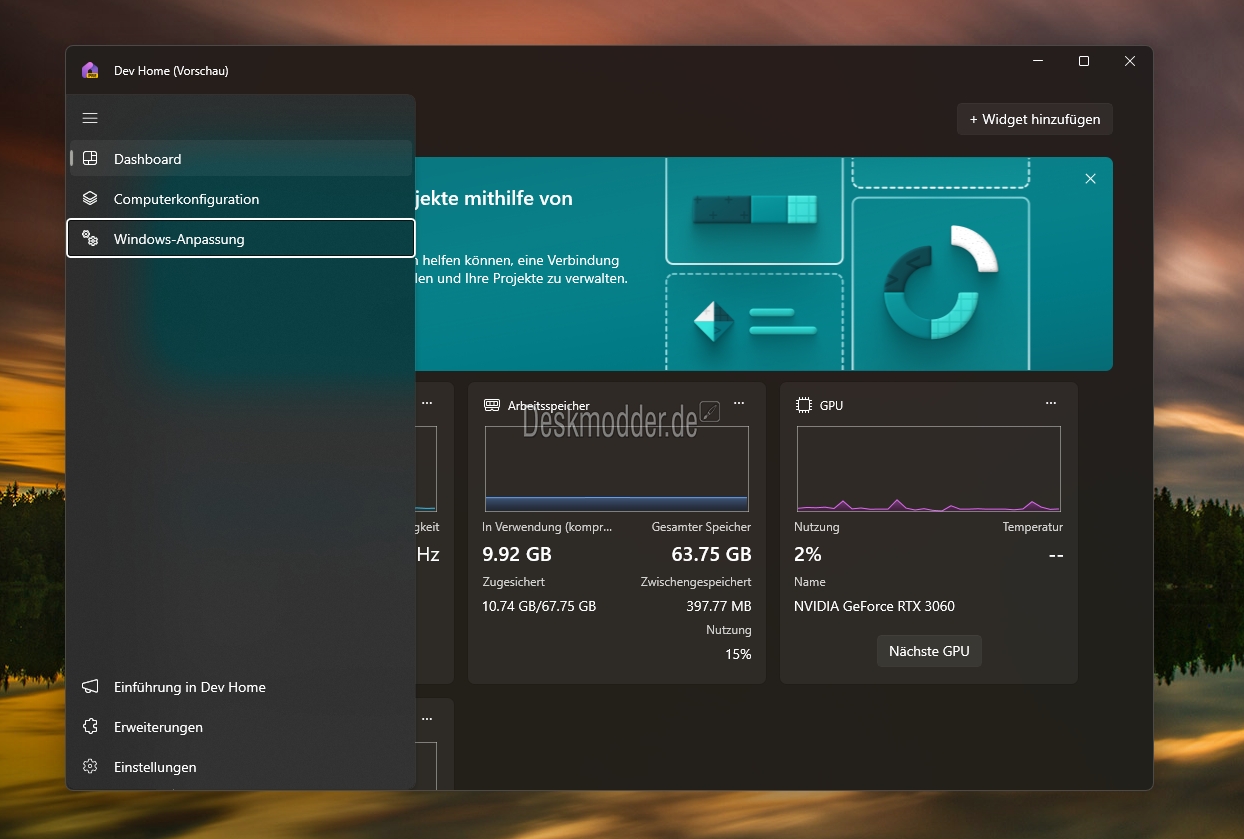Open Einstellungen via the gear icon
Viewport: 1244px width, 839px height.
90,767
